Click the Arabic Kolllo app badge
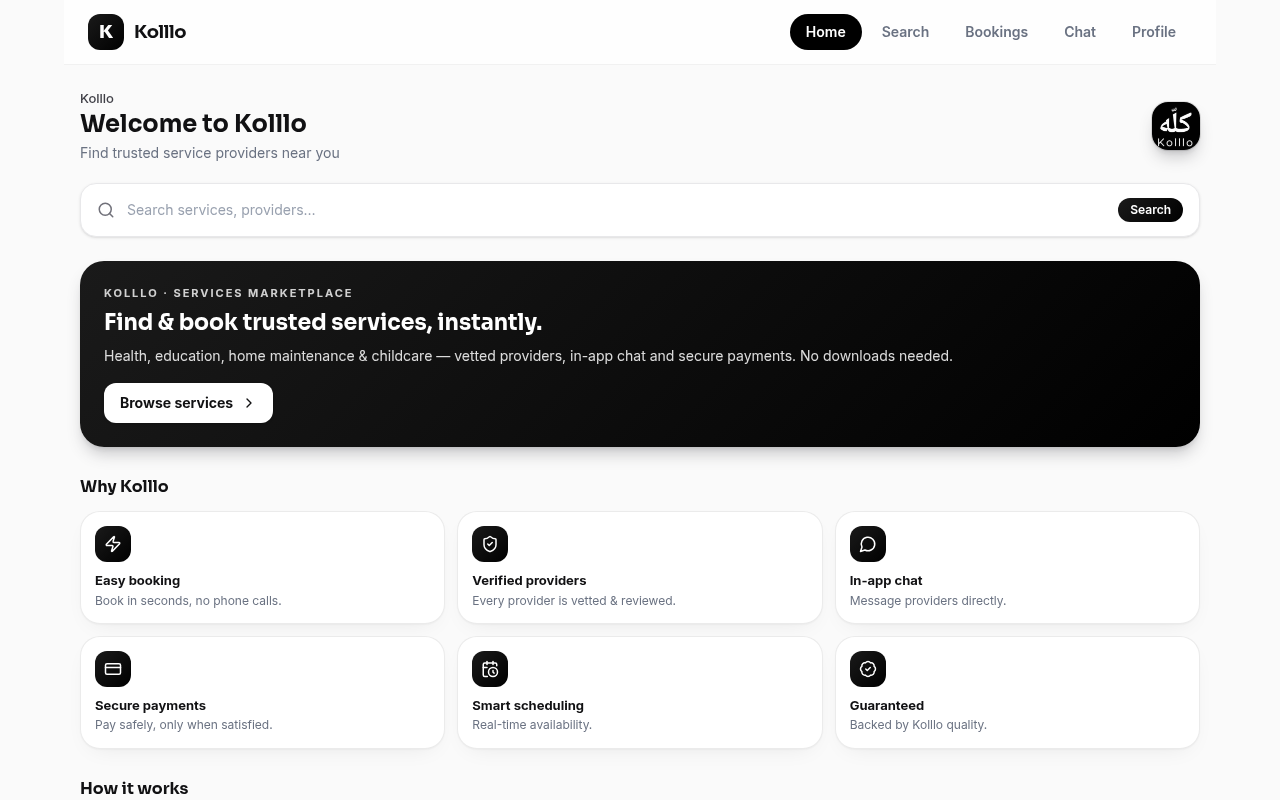Viewport: 1280px width, 800px height. (x=1176, y=126)
